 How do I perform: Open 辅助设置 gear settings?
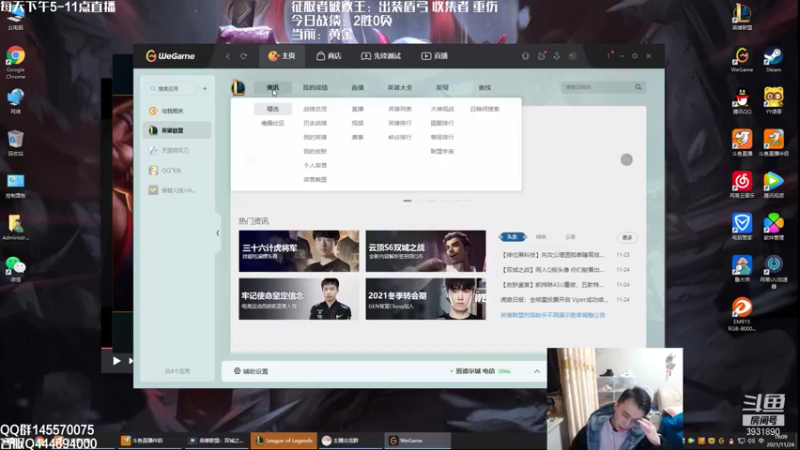coord(251,371)
